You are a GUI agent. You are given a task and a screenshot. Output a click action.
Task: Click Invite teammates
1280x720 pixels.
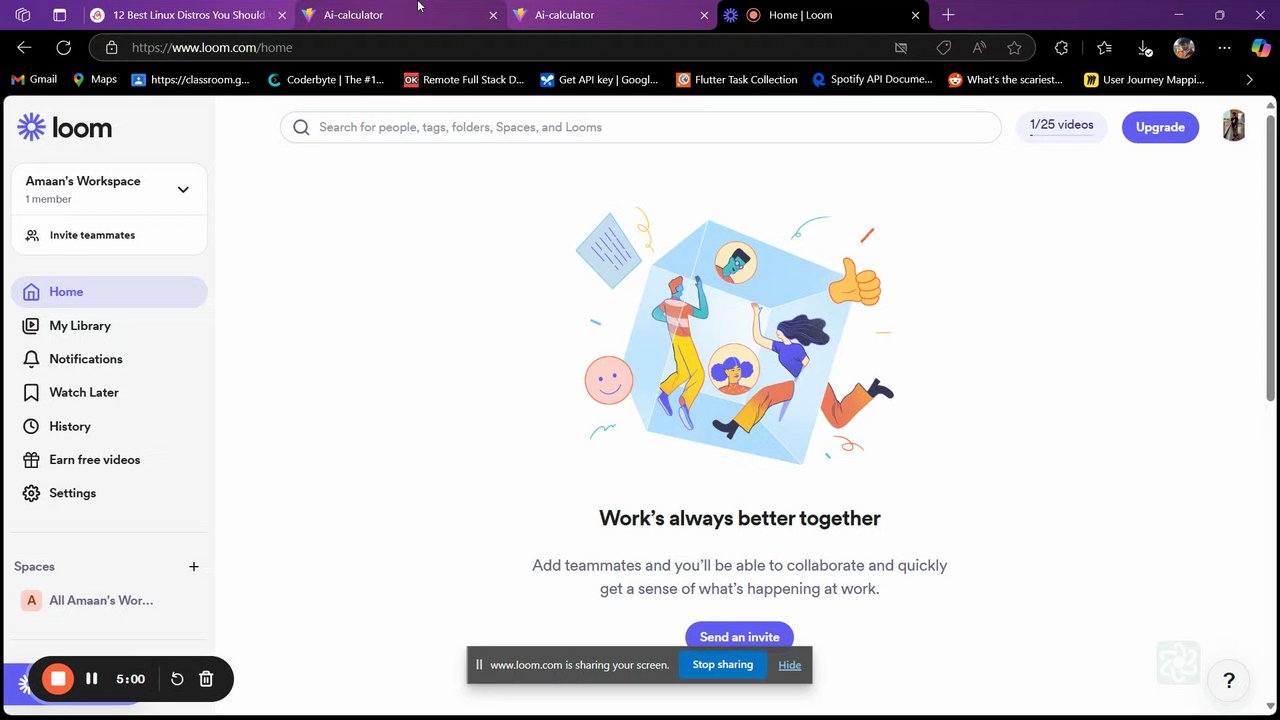tap(92, 235)
